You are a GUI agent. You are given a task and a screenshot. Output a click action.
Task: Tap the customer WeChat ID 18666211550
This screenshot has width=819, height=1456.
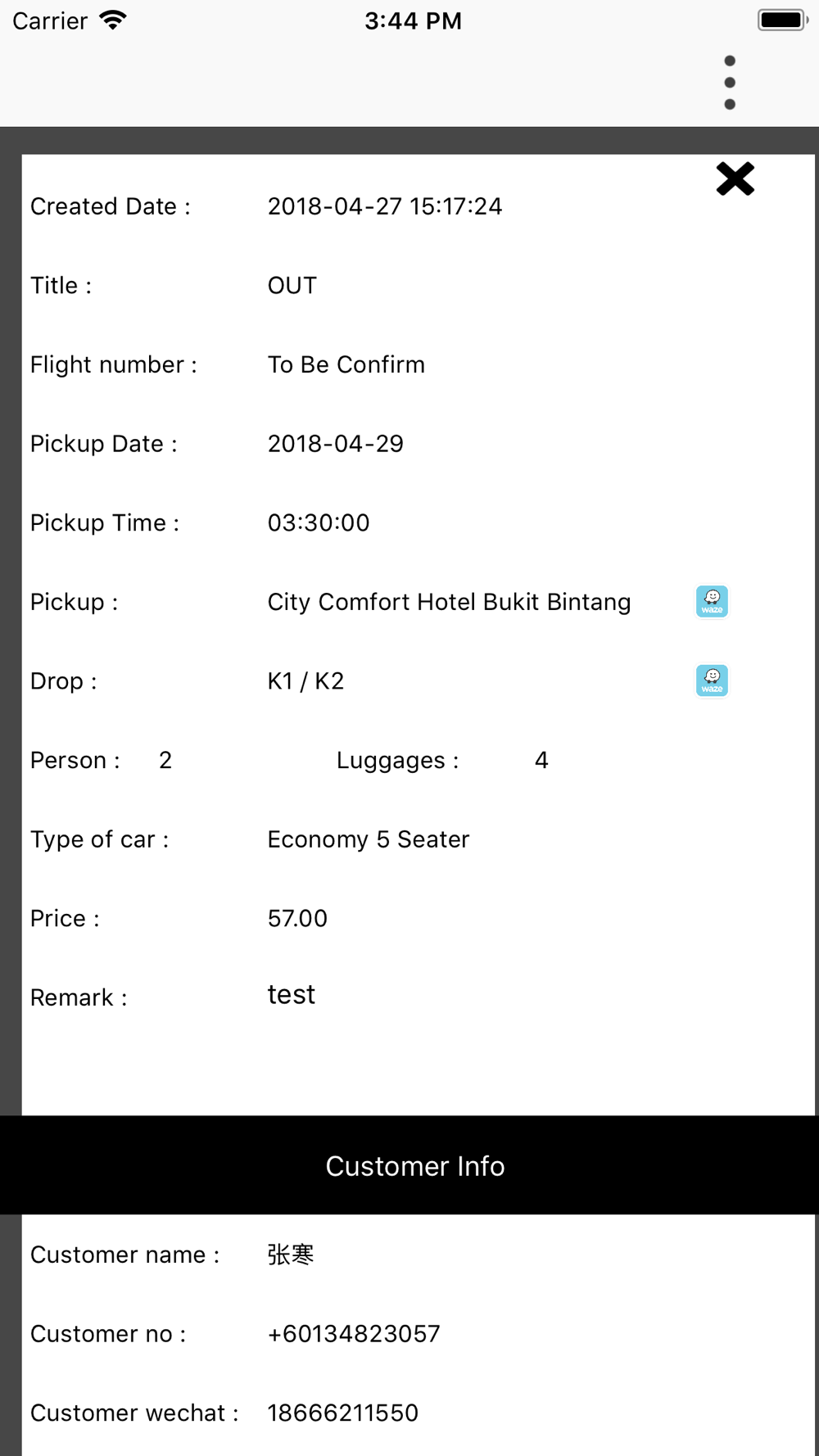[343, 1413]
